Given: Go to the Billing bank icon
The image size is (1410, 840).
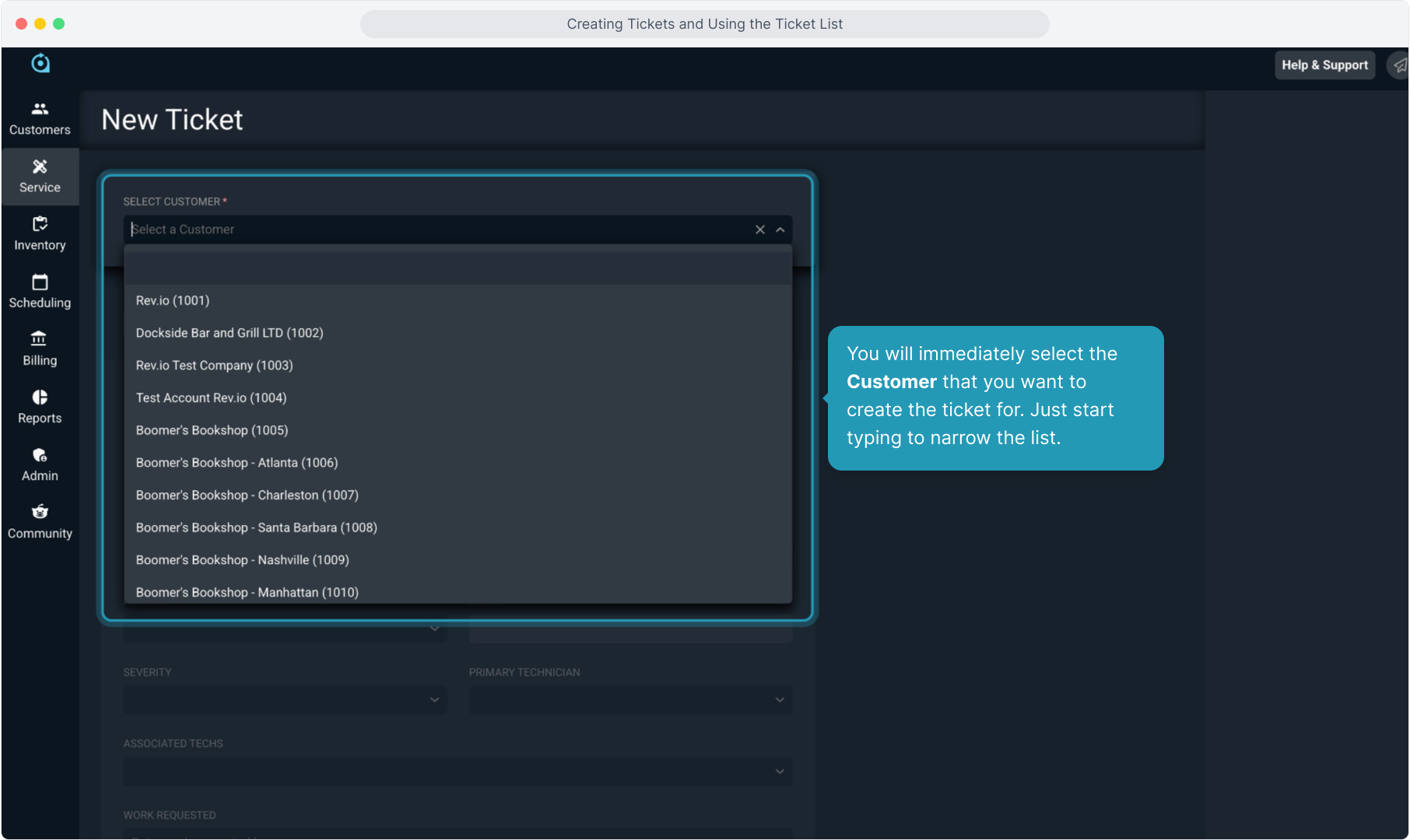Looking at the screenshot, I should [39, 339].
